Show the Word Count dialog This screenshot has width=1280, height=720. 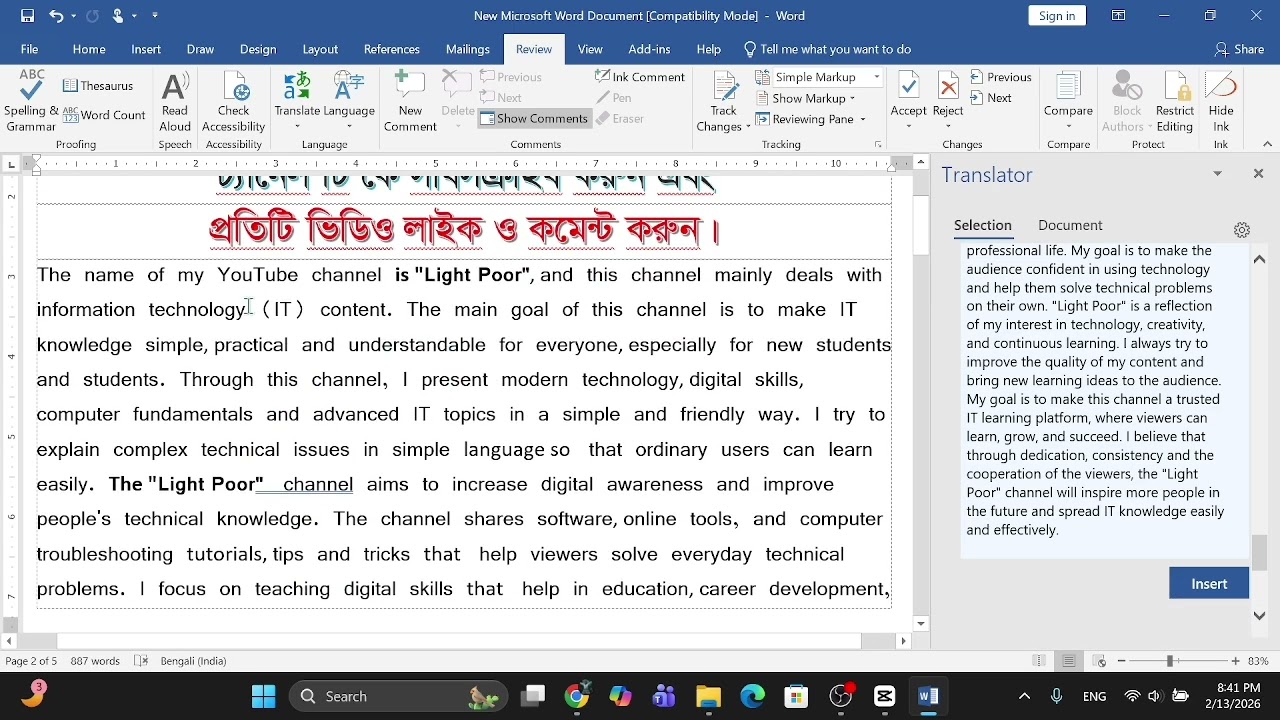(x=105, y=115)
